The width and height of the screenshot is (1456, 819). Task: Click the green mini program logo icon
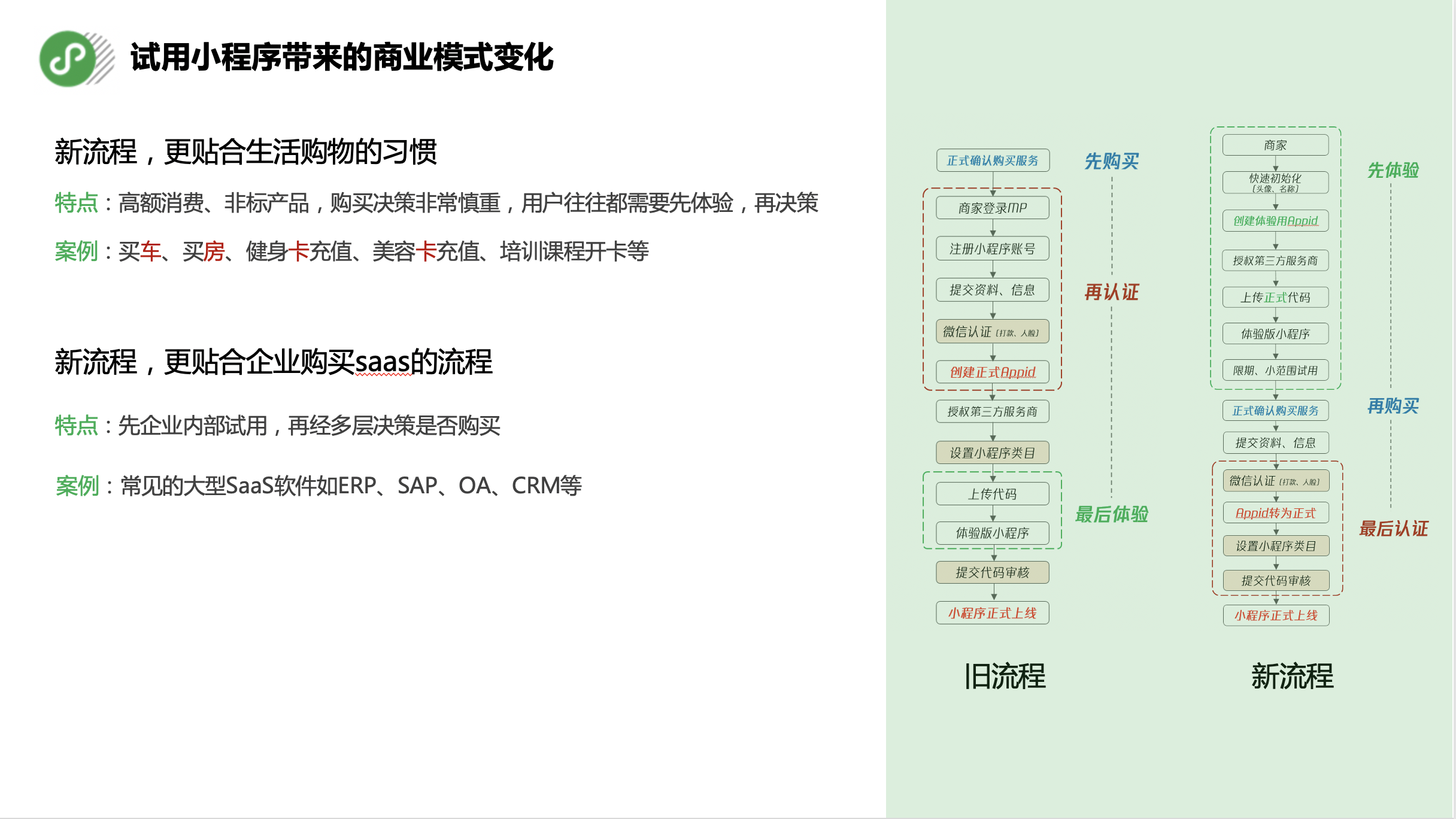[x=69, y=59]
